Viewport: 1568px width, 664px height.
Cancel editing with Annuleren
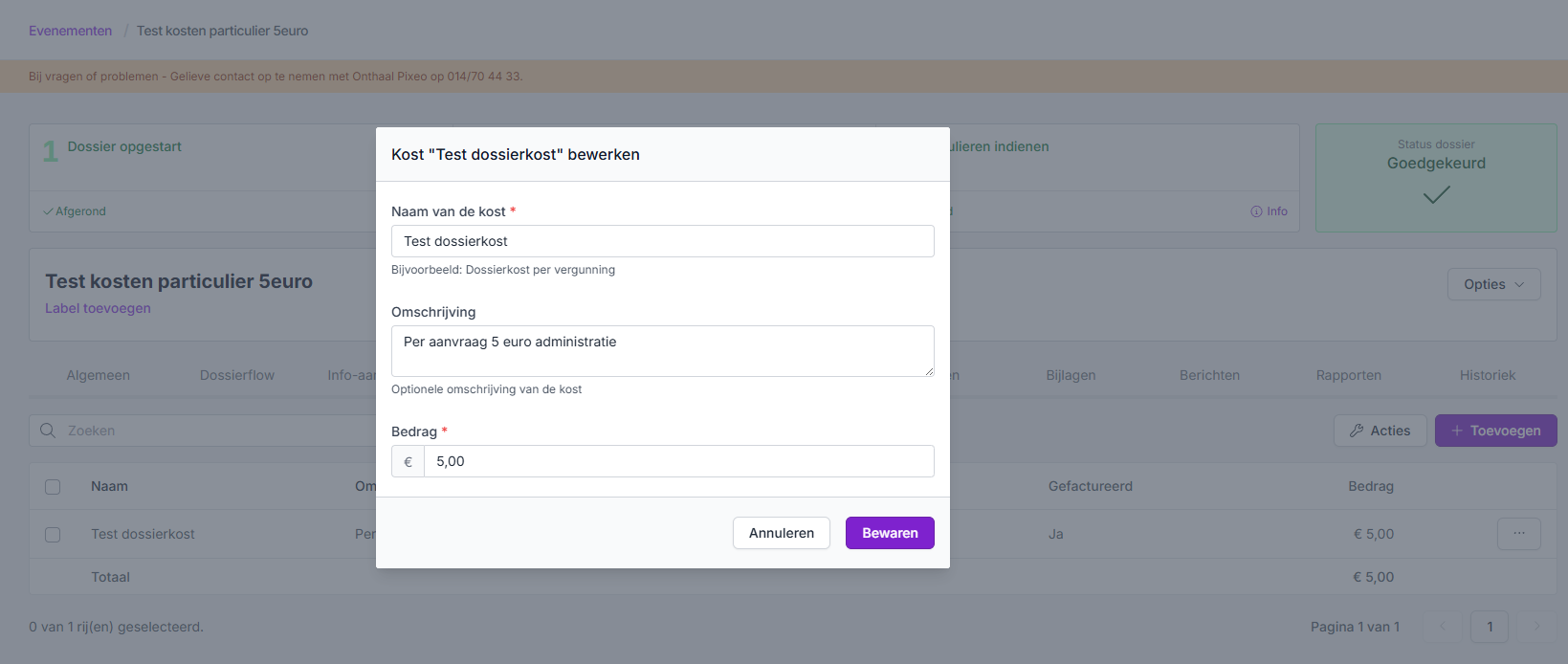point(781,533)
